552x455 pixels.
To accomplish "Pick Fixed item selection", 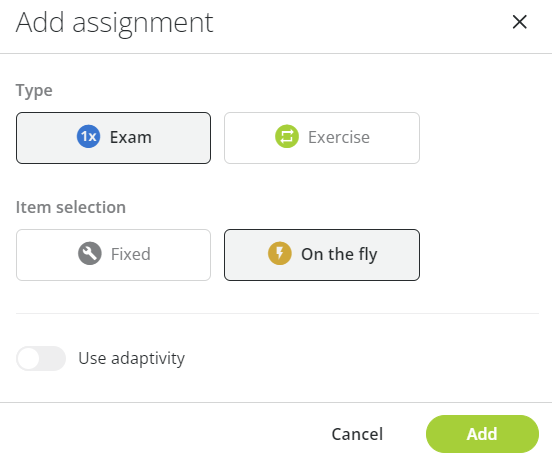I will pyautogui.click(x=113, y=255).
